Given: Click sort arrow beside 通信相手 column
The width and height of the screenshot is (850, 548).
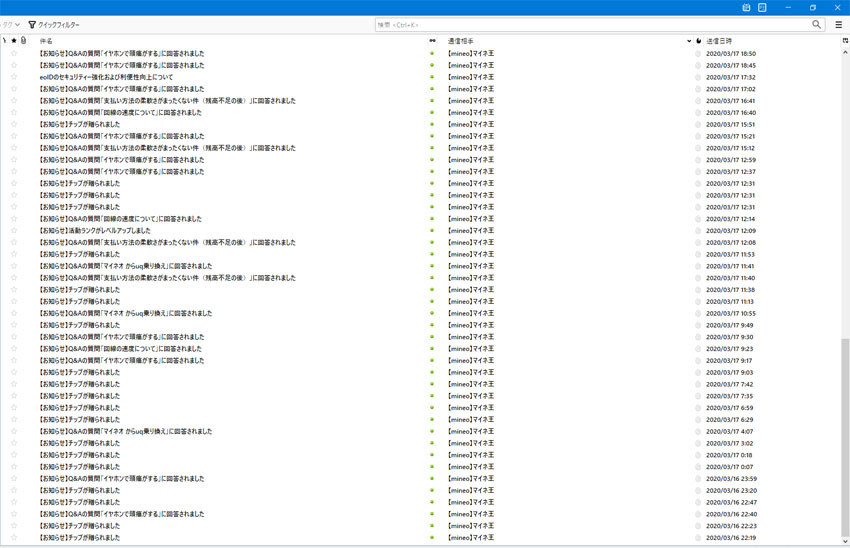Looking at the screenshot, I should coord(689,41).
